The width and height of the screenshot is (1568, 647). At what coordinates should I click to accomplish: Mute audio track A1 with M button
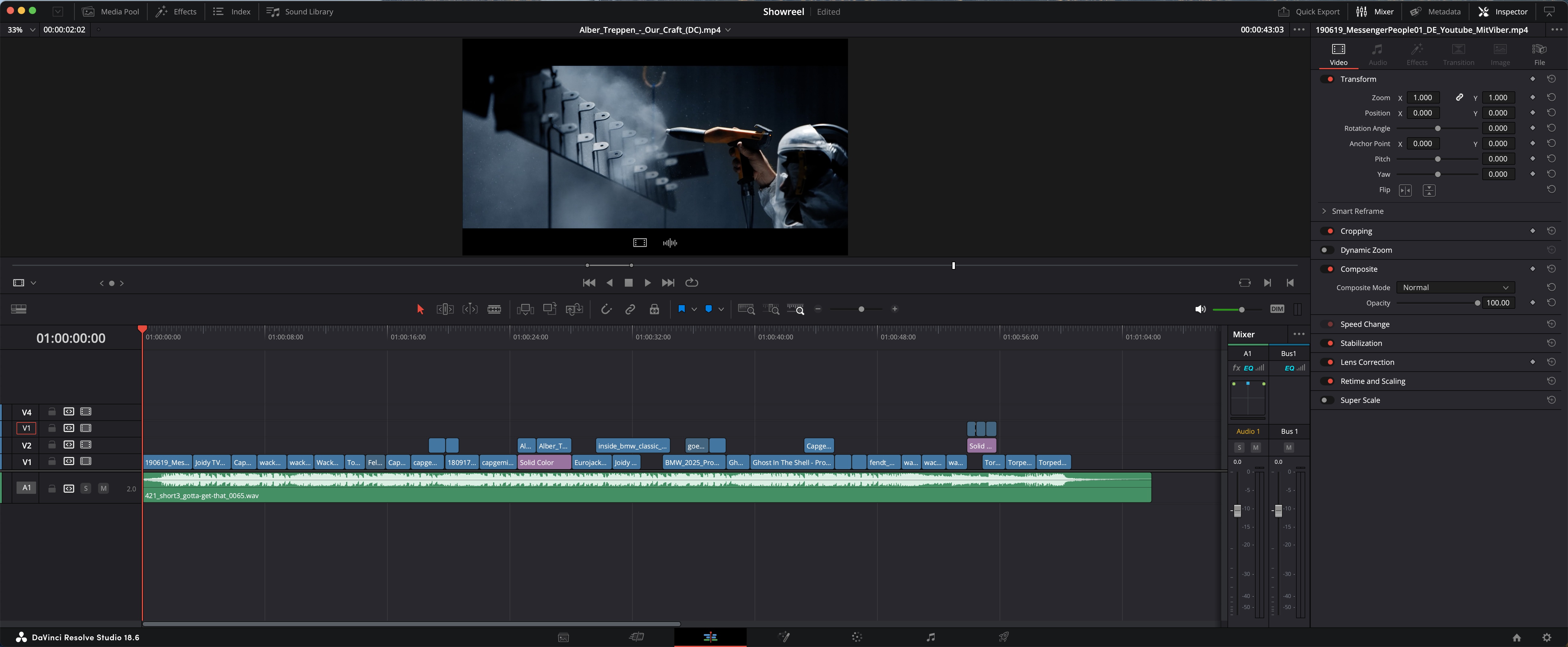coord(104,489)
